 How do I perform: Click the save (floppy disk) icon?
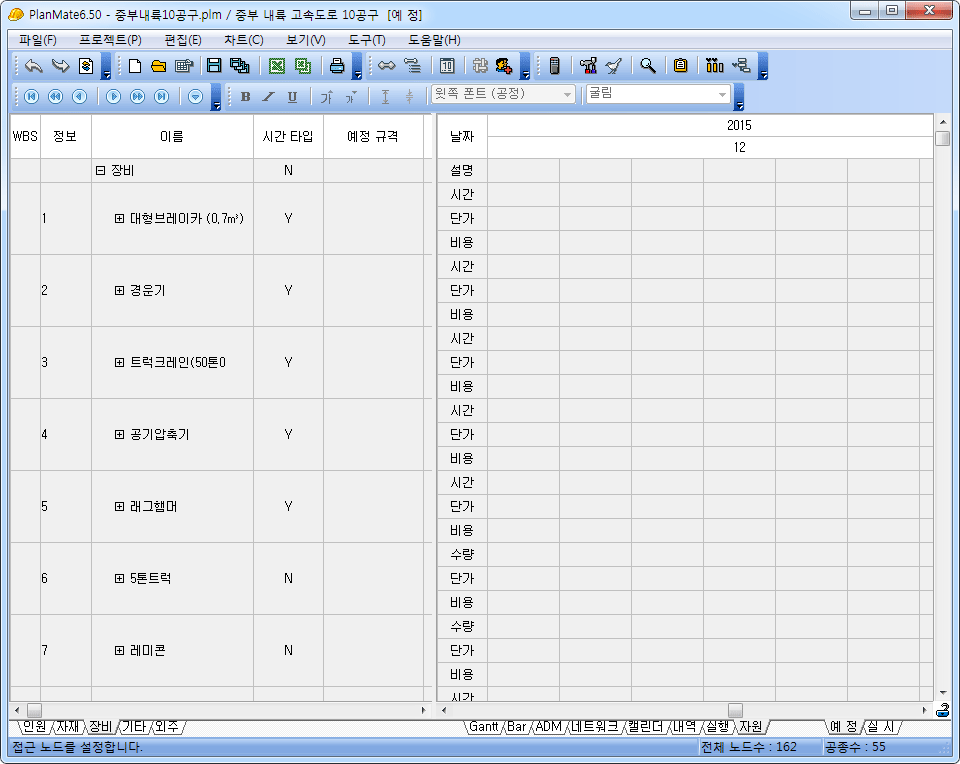coord(214,66)
